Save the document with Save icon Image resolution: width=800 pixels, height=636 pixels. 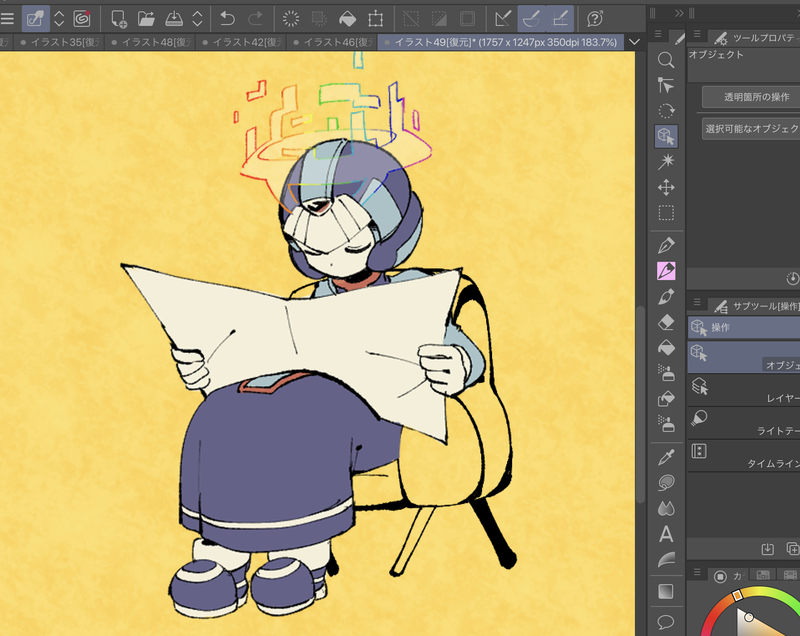174,19
